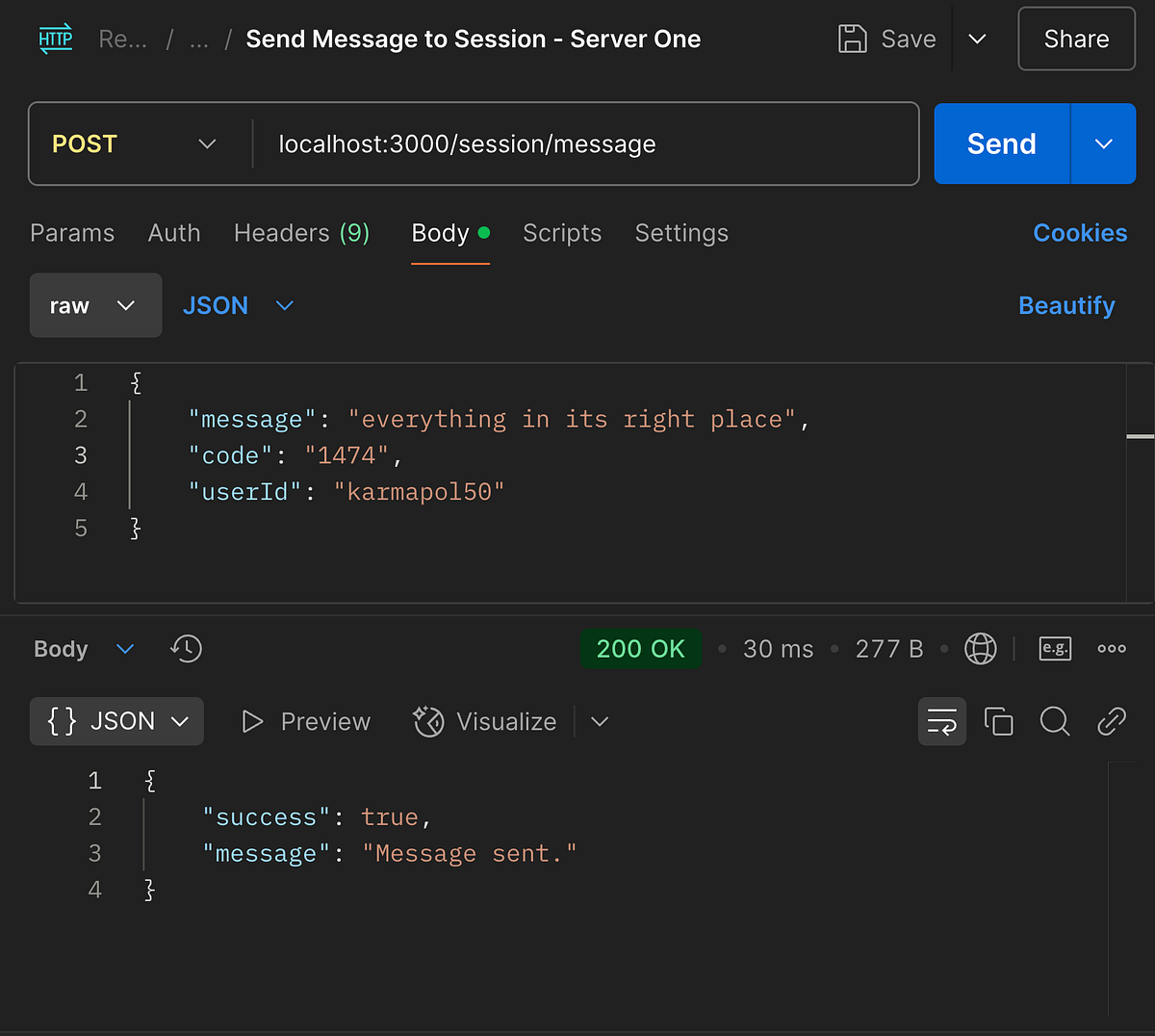Image resolution: width=1155 pixels, height=1036 pixels.
Task: Click Send to submit the request
Action: tap(1001, 142)
